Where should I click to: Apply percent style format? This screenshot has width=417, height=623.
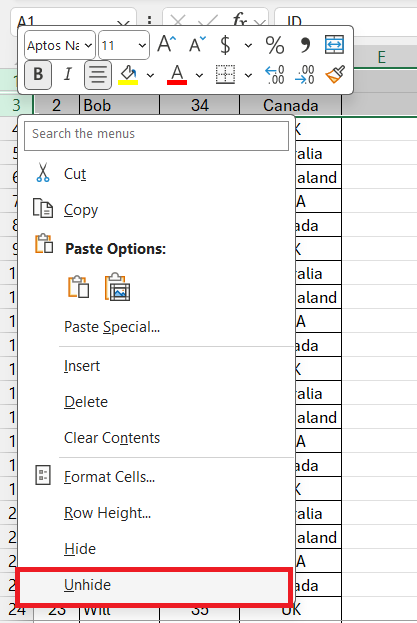[x=275, y=44]
